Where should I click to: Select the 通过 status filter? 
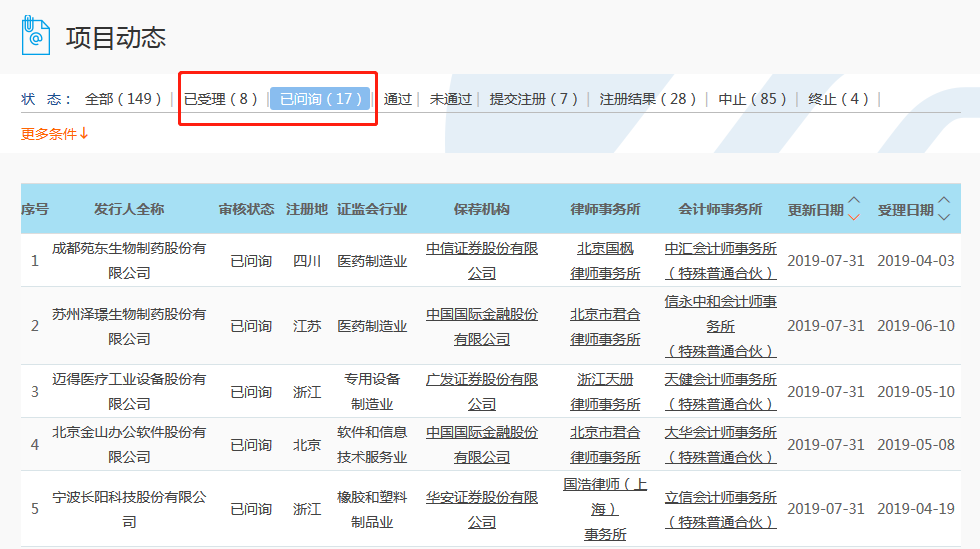point(398,99)
